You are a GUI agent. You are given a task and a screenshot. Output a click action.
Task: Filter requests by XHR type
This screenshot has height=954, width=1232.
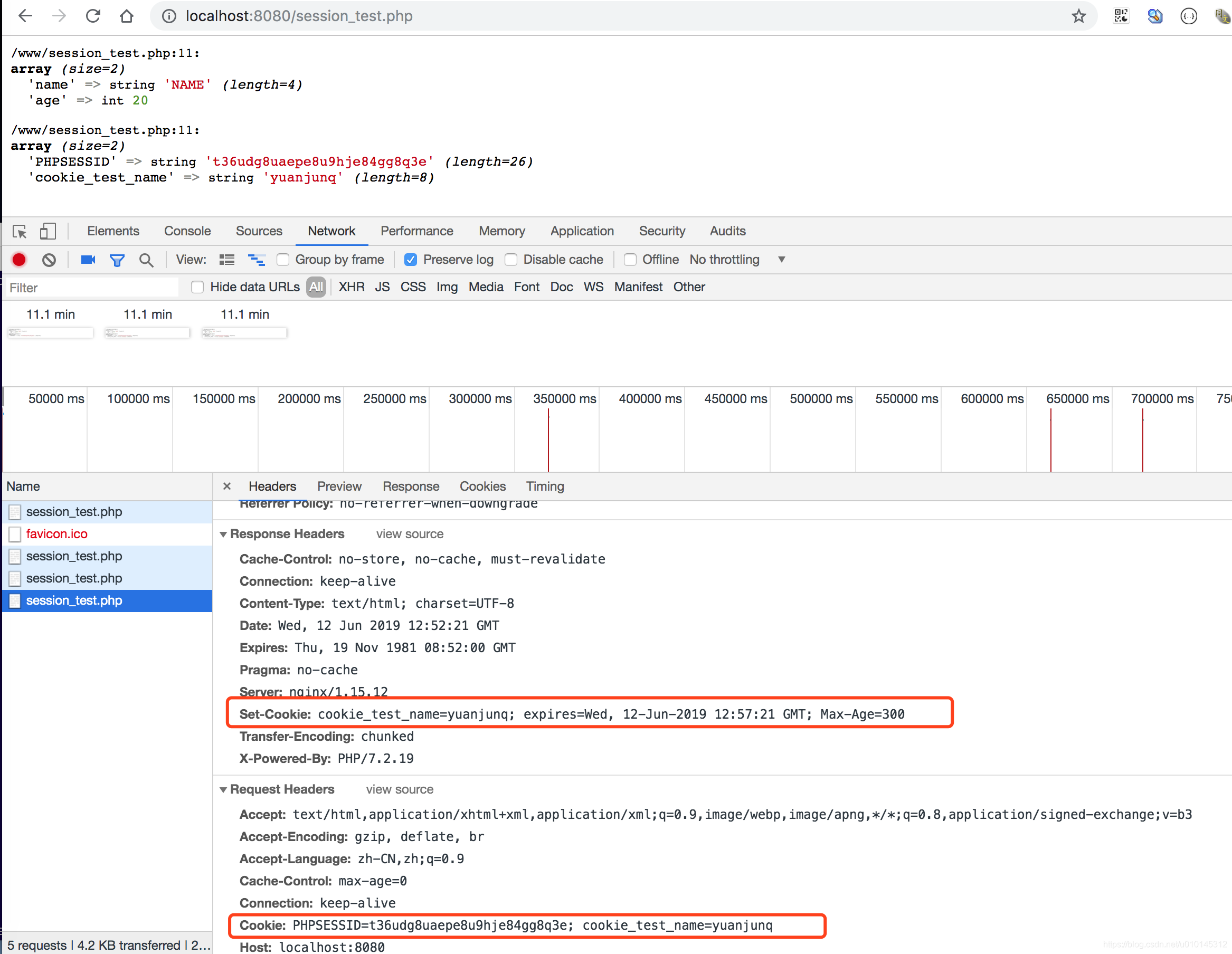coord(352,287)
